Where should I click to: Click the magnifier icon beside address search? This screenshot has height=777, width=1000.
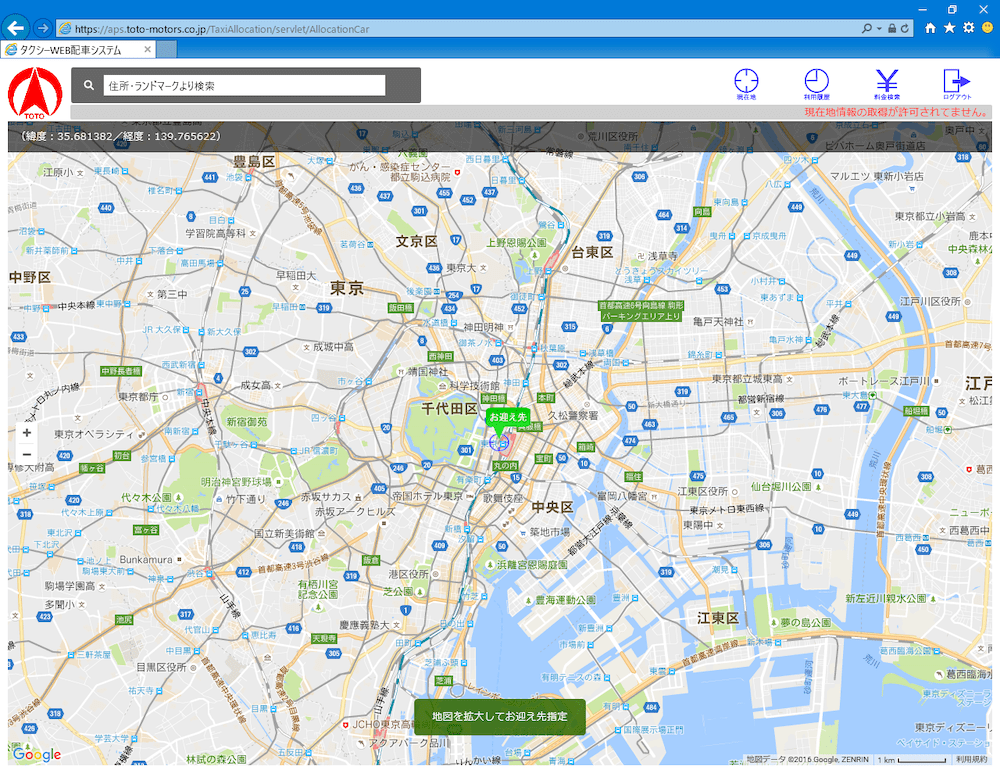click(88, 86)
